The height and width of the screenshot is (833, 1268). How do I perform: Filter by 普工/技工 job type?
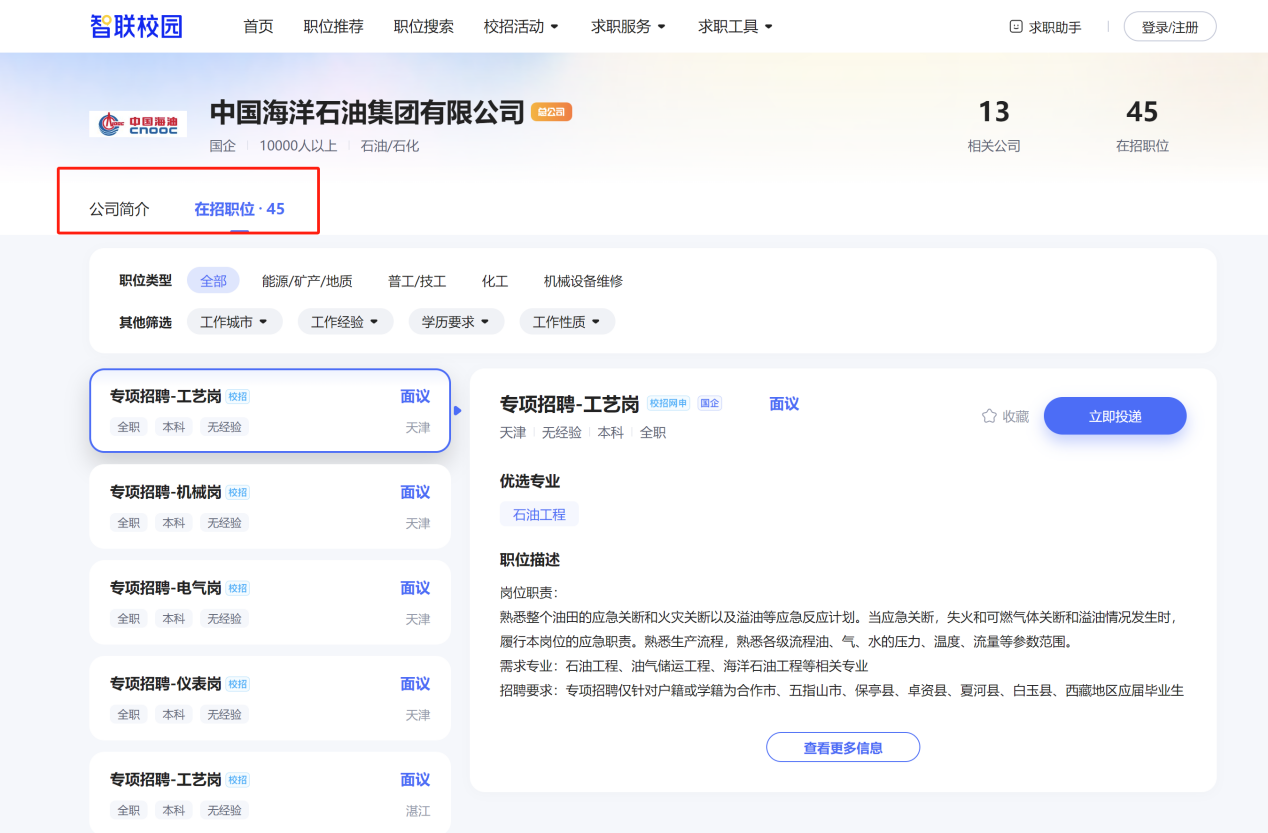coord(417,281)
